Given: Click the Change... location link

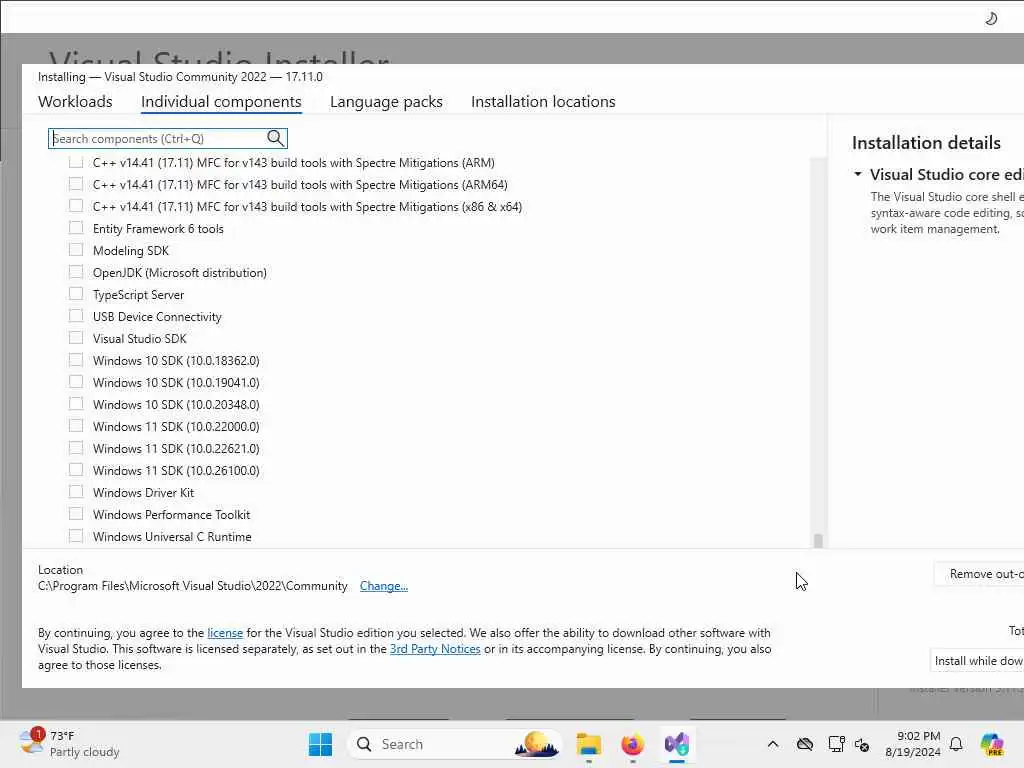Looking at the screenshot, I should tap(384, 586).
